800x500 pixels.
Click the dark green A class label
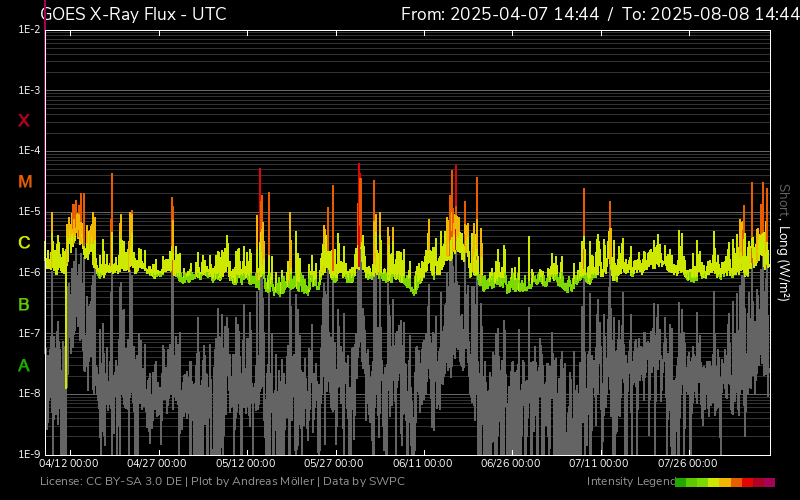24,366
